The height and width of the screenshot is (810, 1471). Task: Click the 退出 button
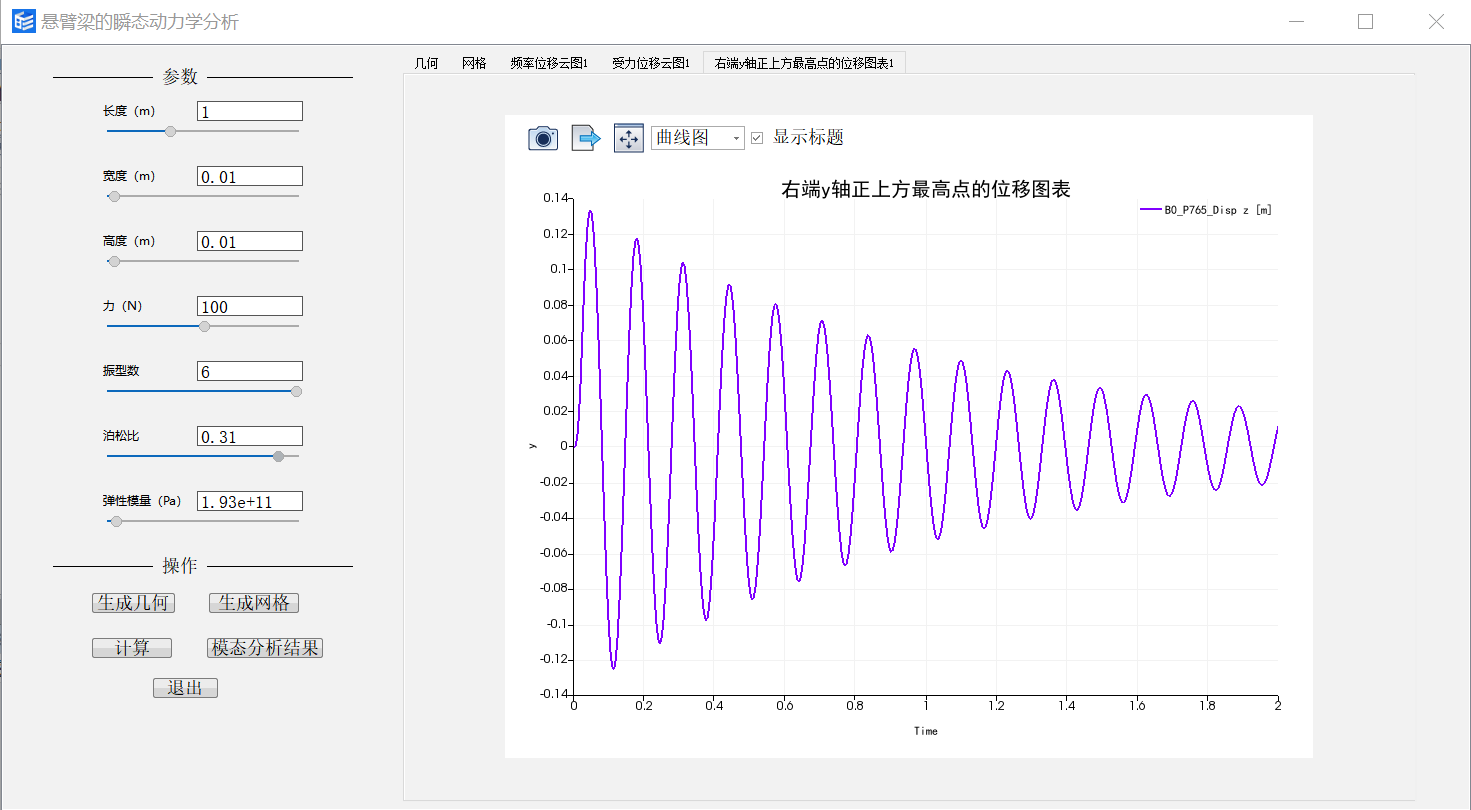185,688
